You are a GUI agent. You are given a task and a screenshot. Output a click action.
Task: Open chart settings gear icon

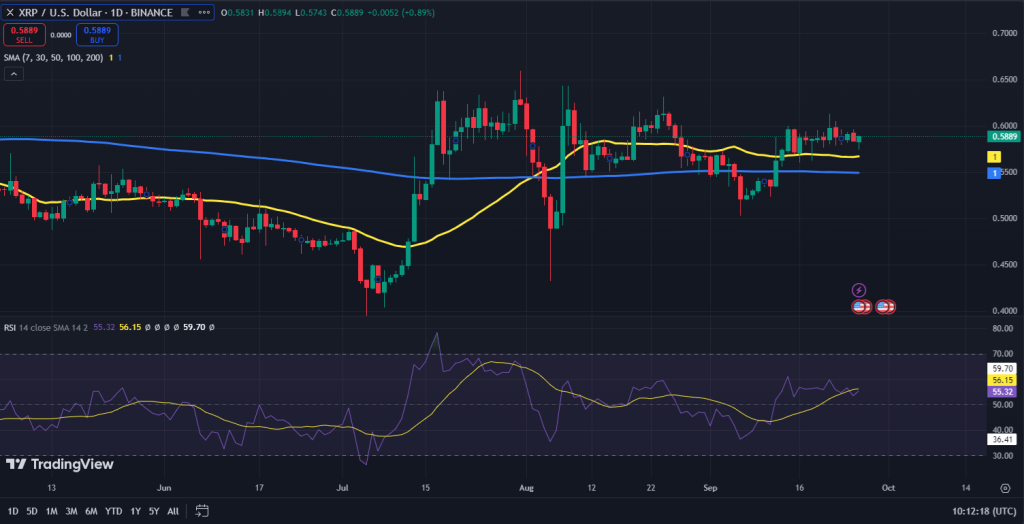coord(1005,487)
